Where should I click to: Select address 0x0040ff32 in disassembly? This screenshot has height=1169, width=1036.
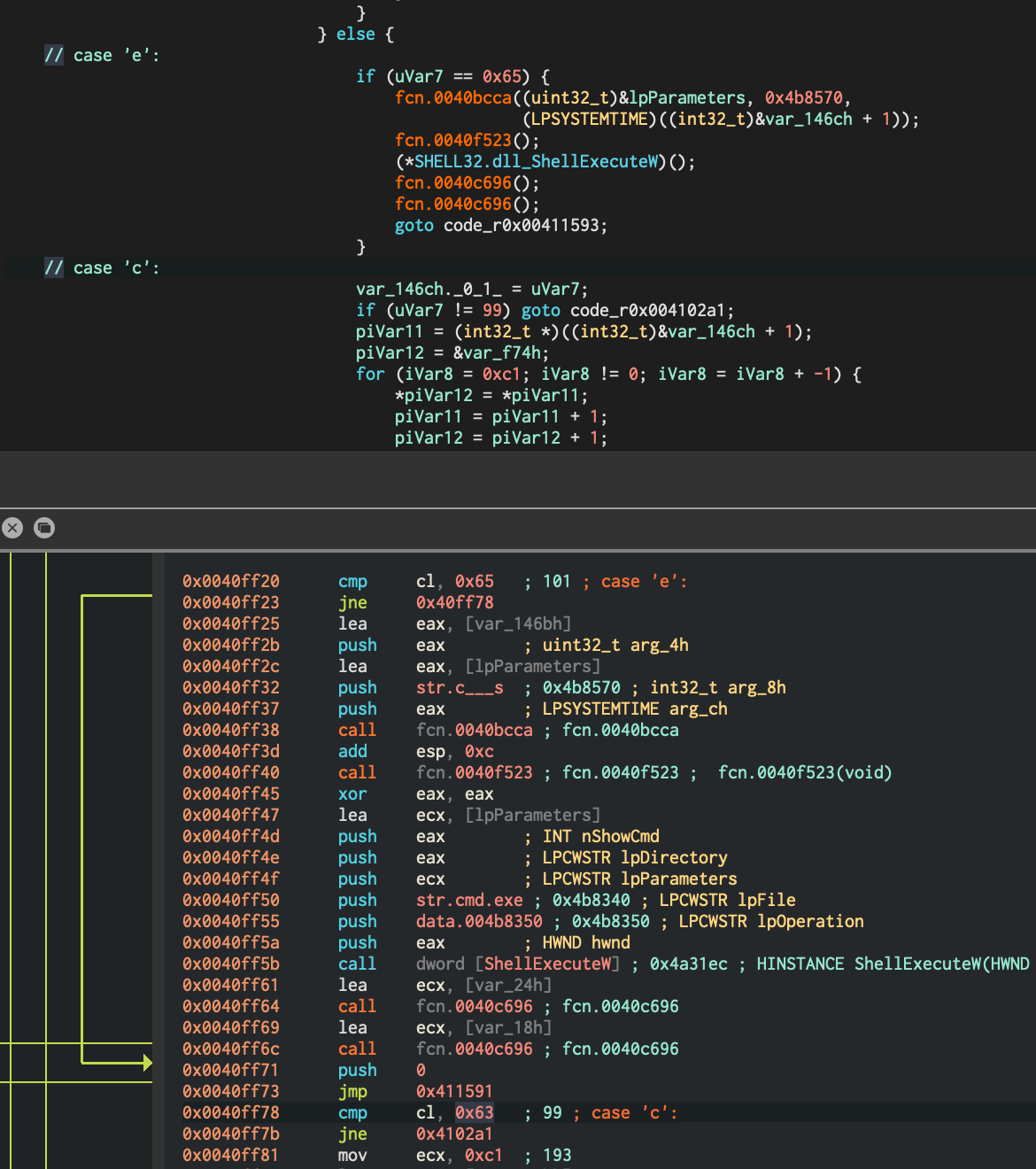pyautogui.click(x=231, y=687)
